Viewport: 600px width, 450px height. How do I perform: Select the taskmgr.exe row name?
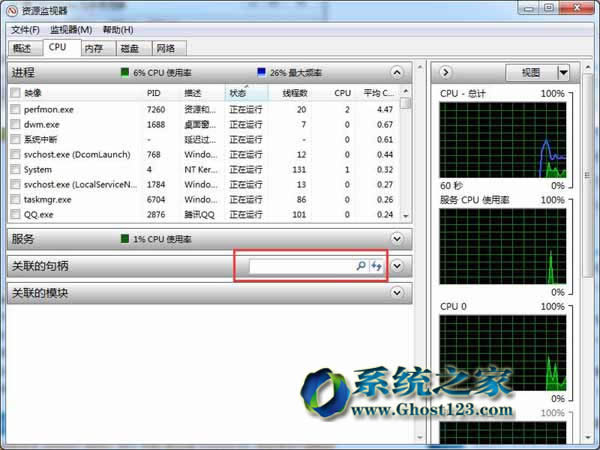click(47, 199)
